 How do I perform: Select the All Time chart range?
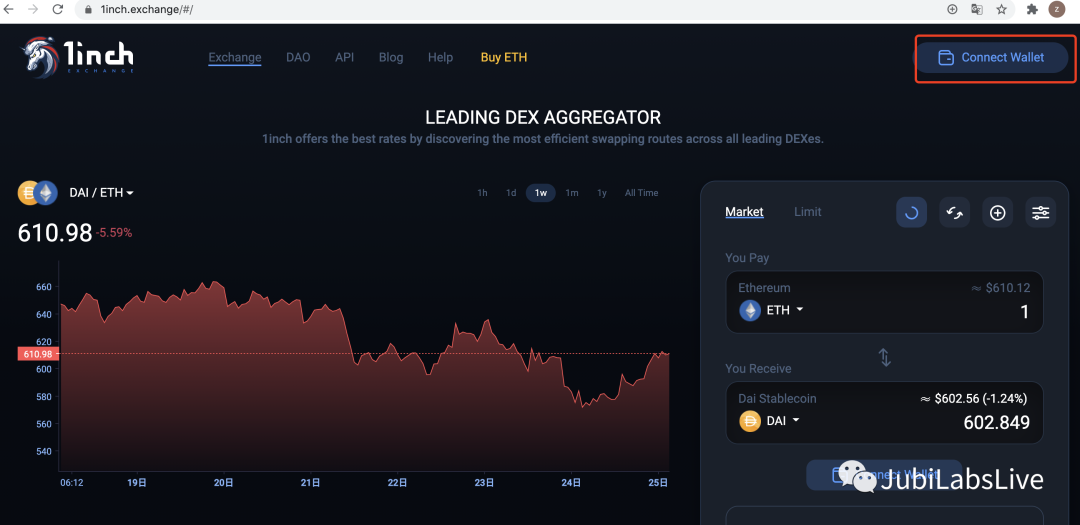tap(641, 193)
